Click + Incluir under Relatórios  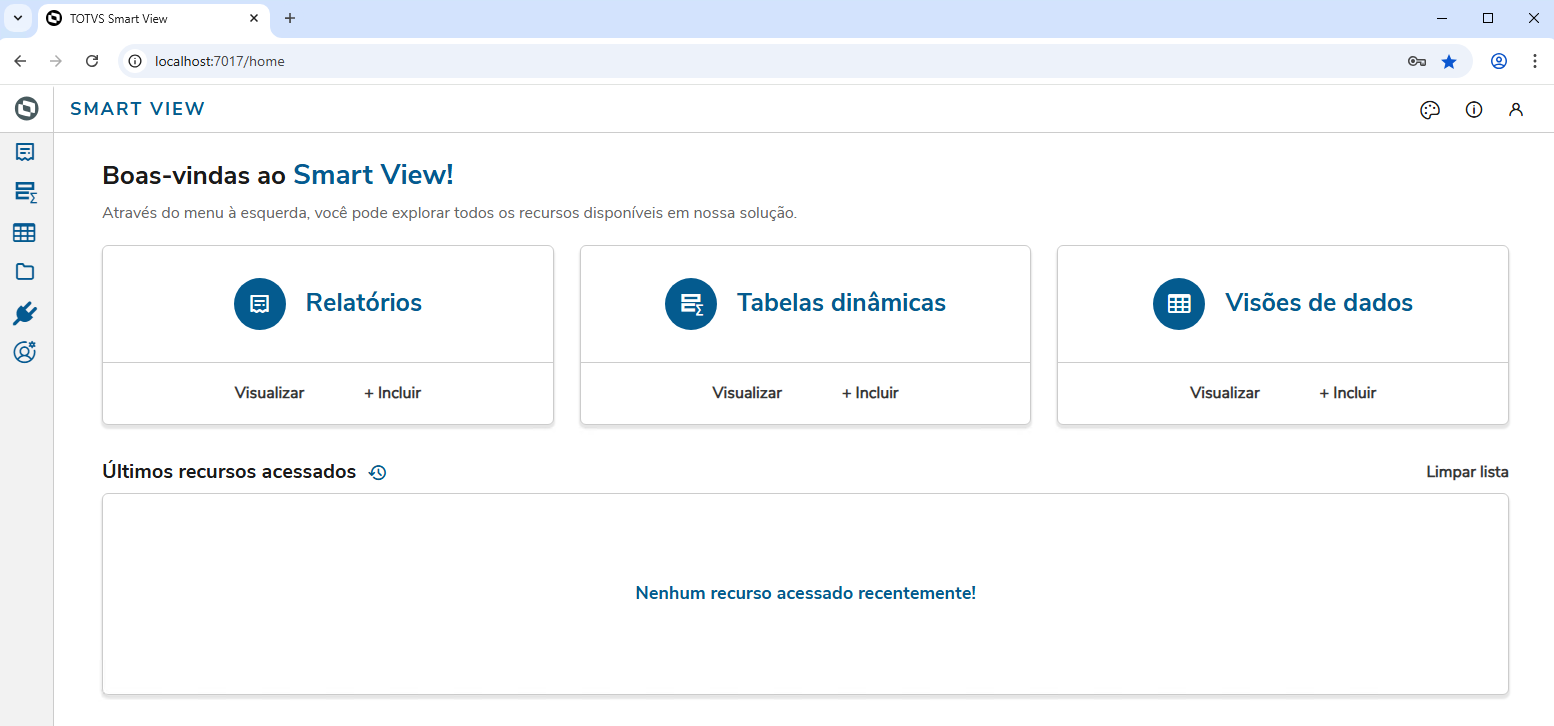[393, 393]
